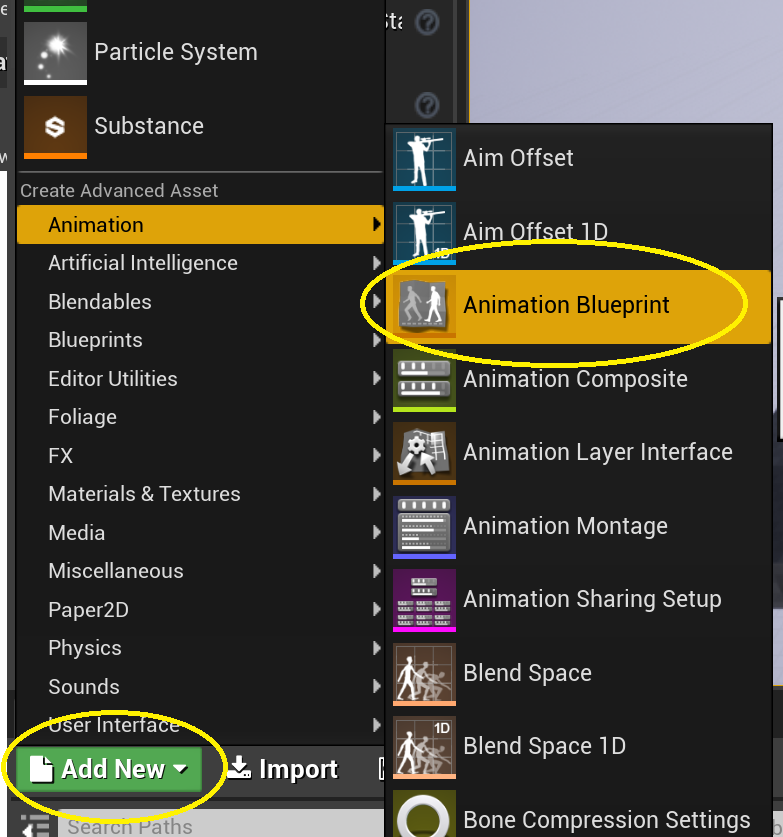The image size is (783, 837).
Task: Pick the Blend Space 1D icon
Action: pos(424,746)
